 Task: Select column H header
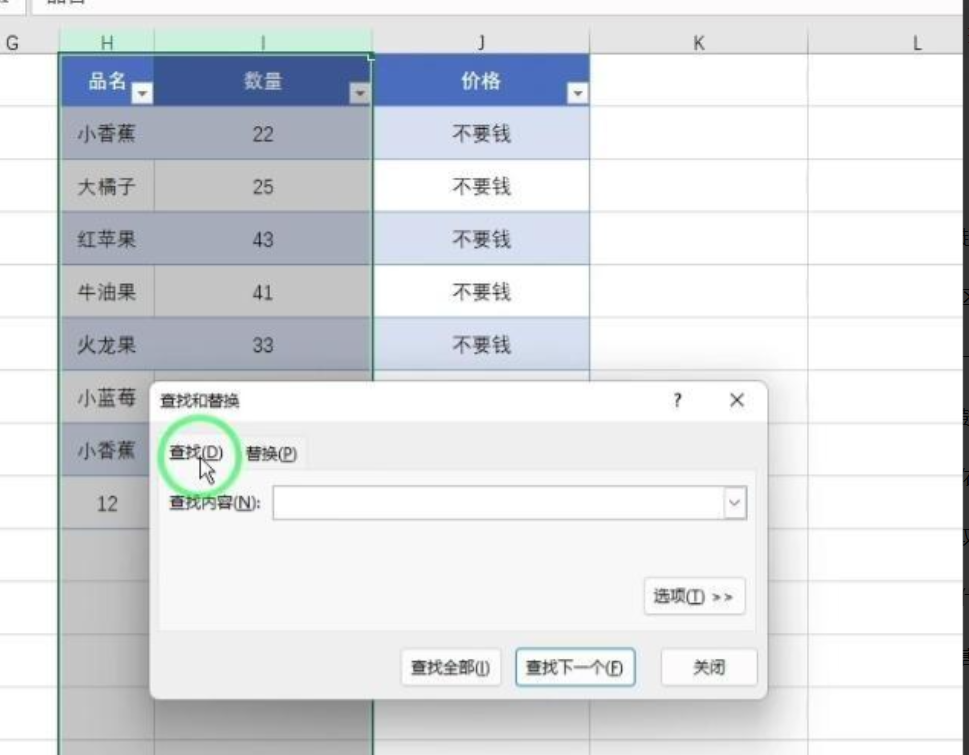click(x=107, y=42)
